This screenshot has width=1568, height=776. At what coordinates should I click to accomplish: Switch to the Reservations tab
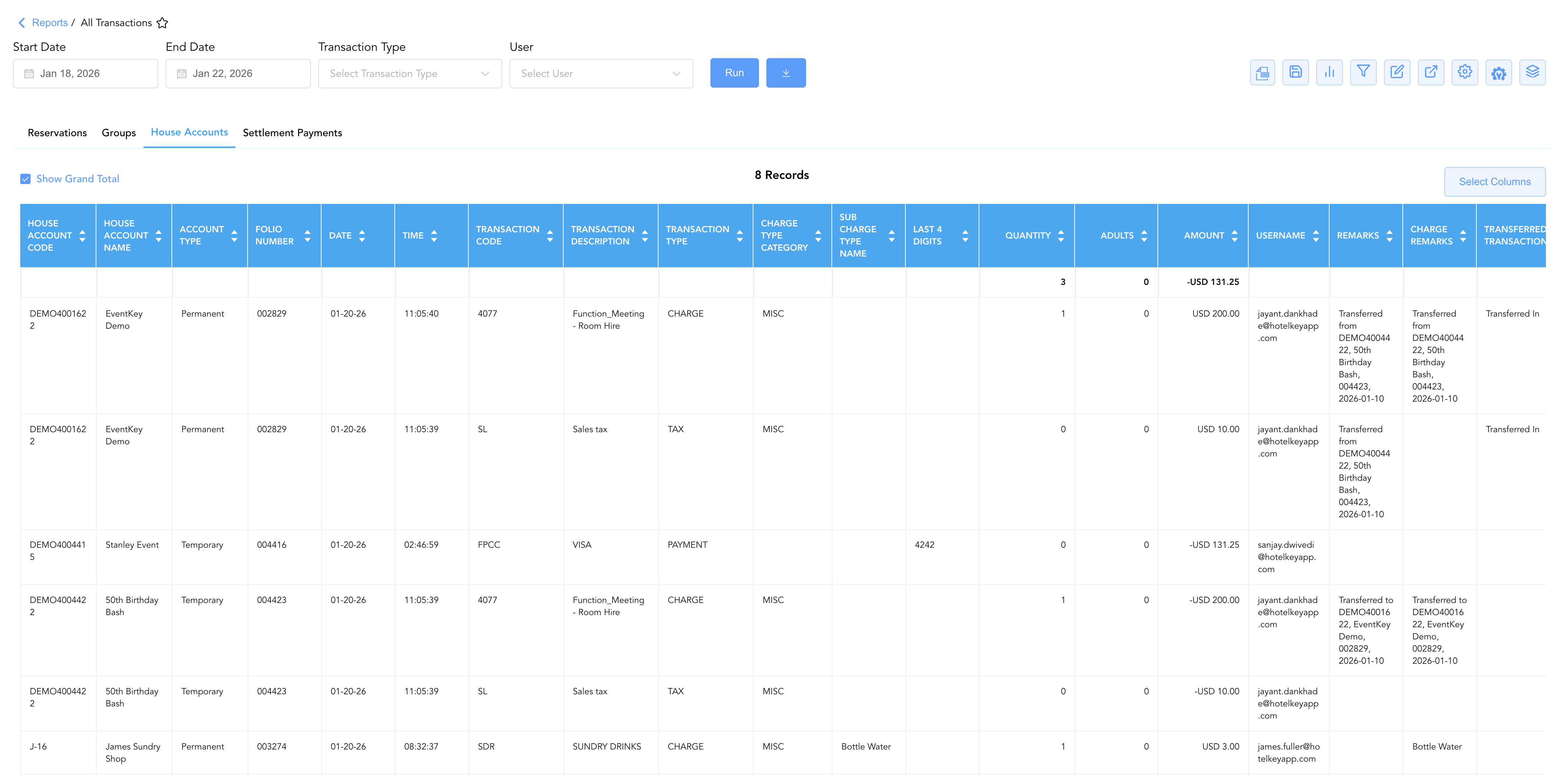(x=57, y=133)
